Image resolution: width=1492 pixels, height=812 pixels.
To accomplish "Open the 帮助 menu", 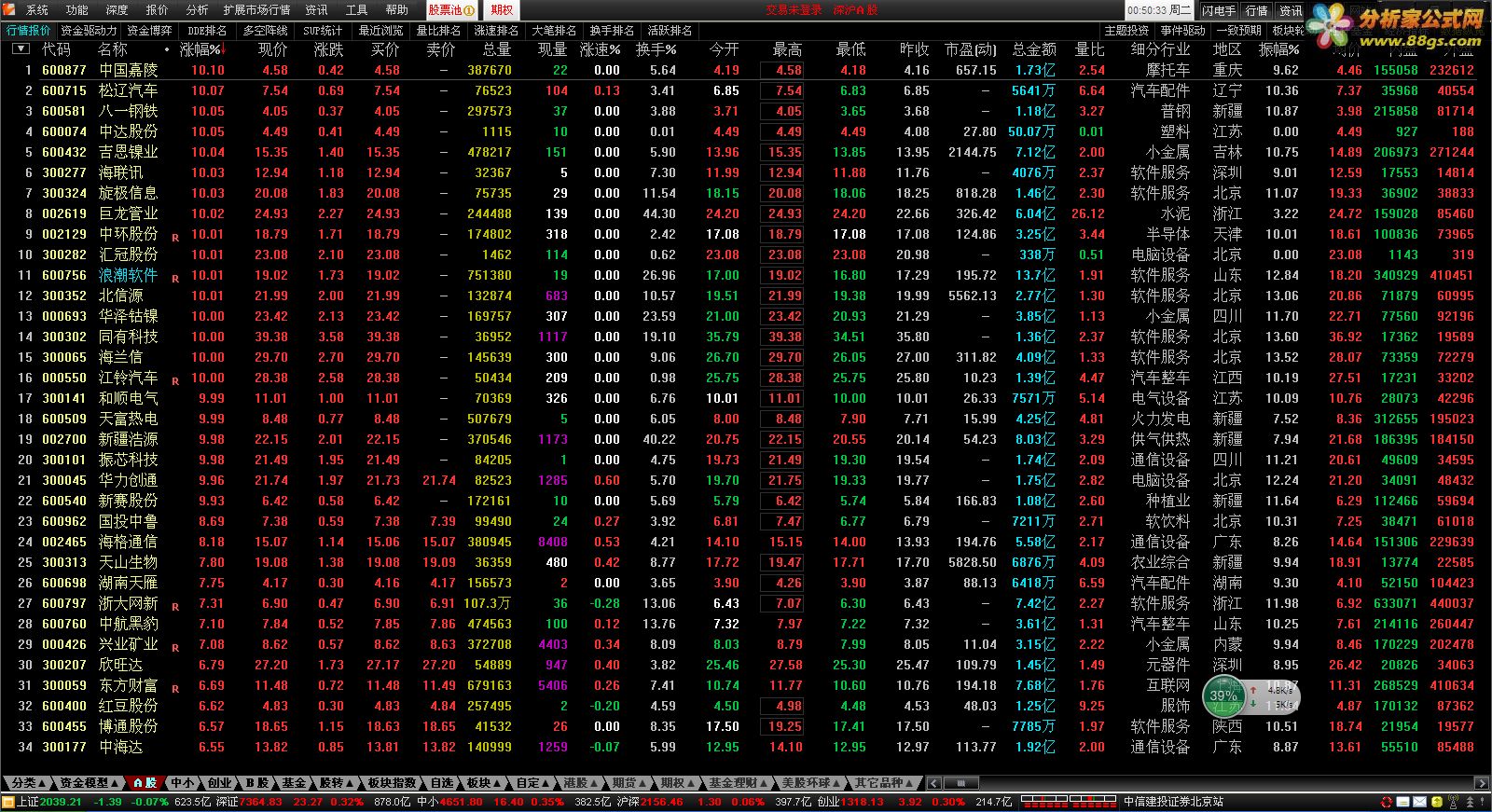I will [397, 10].
